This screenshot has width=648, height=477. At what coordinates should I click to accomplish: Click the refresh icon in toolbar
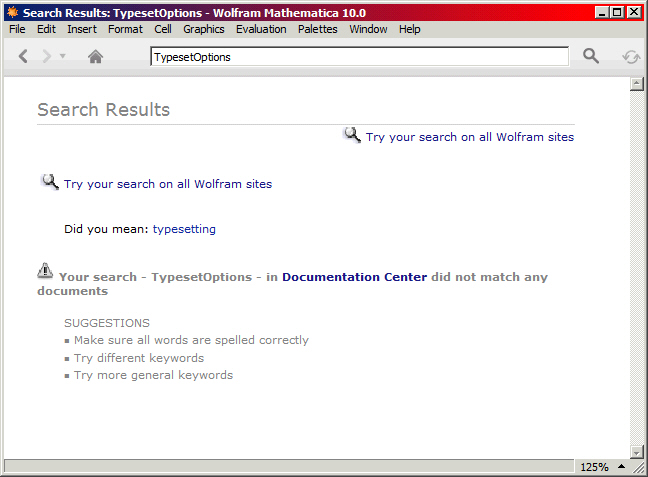pos(631,57)
